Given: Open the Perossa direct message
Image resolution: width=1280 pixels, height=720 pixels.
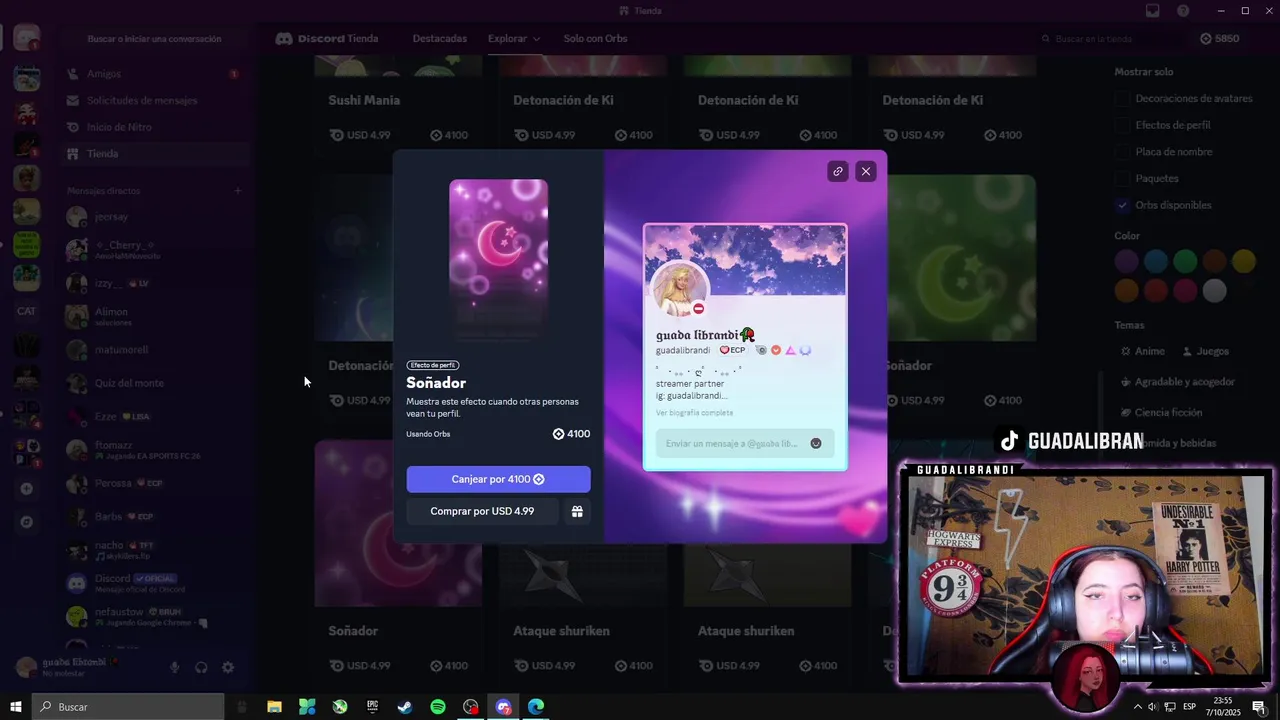Looking at the screenshot, I should tap(152, 483).
